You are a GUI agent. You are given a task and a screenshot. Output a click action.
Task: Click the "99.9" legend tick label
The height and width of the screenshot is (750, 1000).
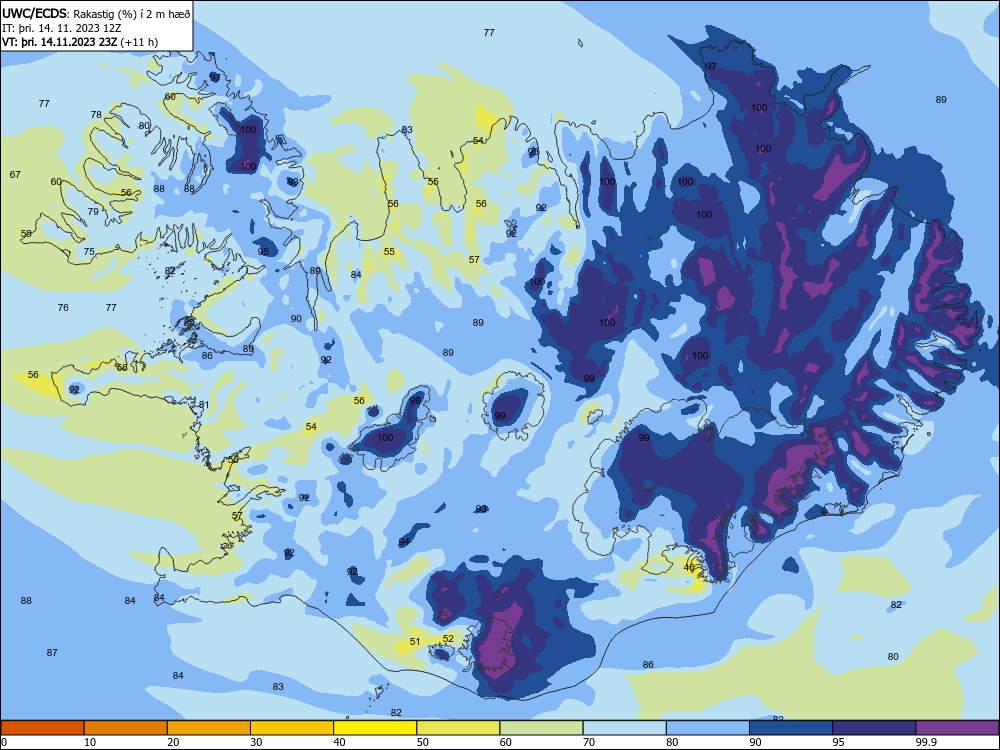click(x=925, y=742)
